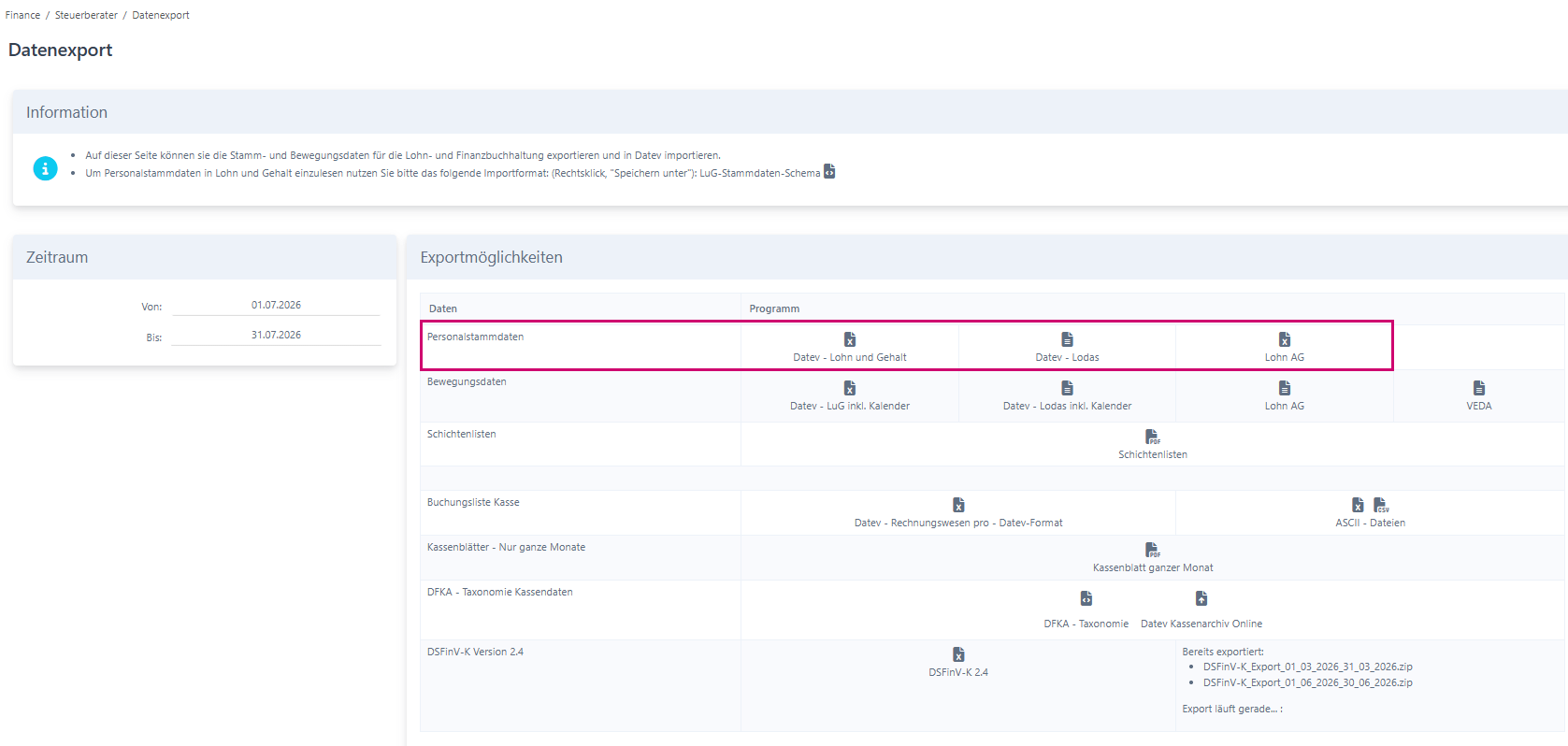This screenshot has height=746, width=1568.
Task: Click the Von date field 01.07.2026
Action: [276, 305]
